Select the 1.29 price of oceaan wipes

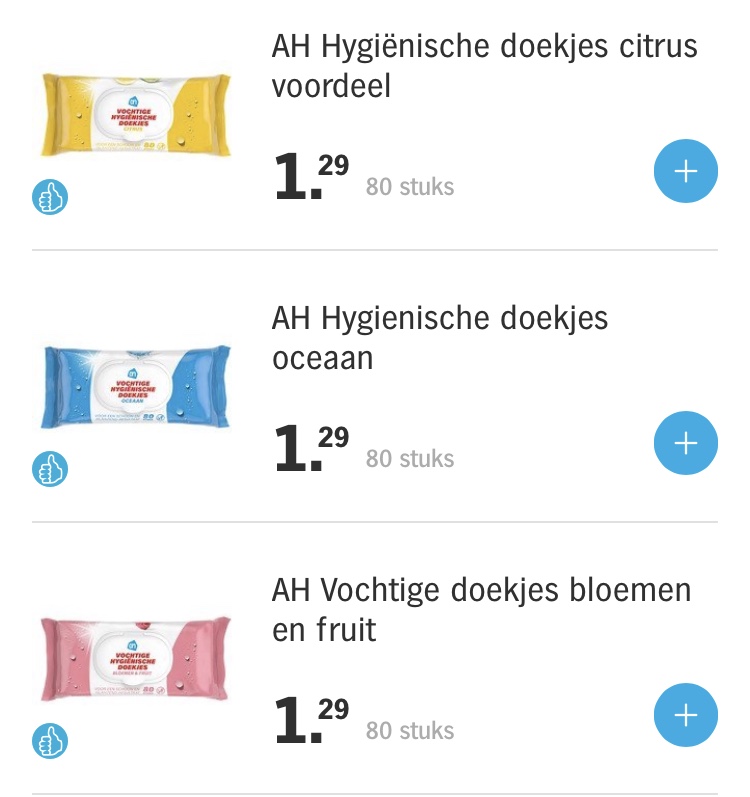pos(311,448)
